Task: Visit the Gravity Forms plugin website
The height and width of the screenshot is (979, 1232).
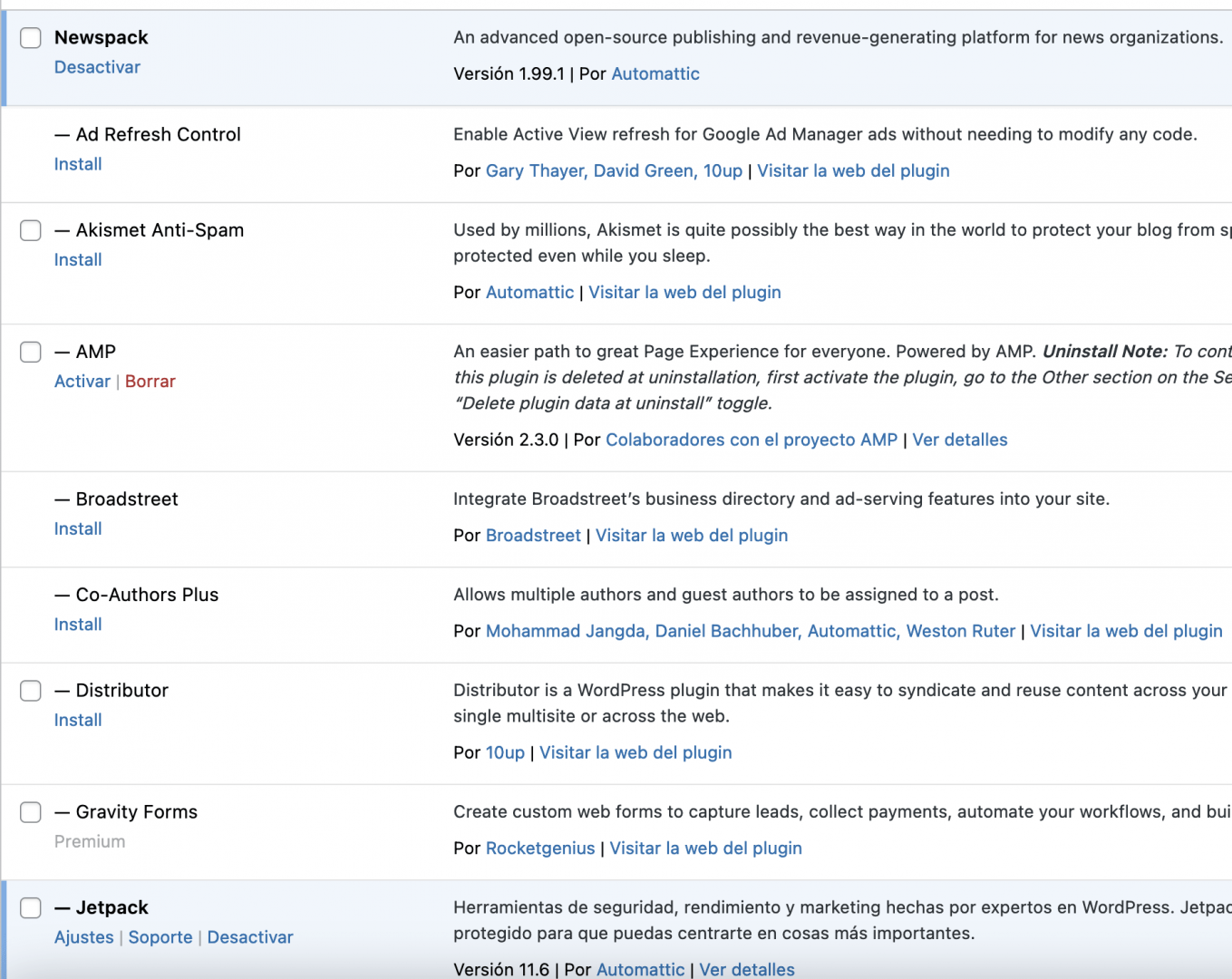Action: click(x=705, y=848)
